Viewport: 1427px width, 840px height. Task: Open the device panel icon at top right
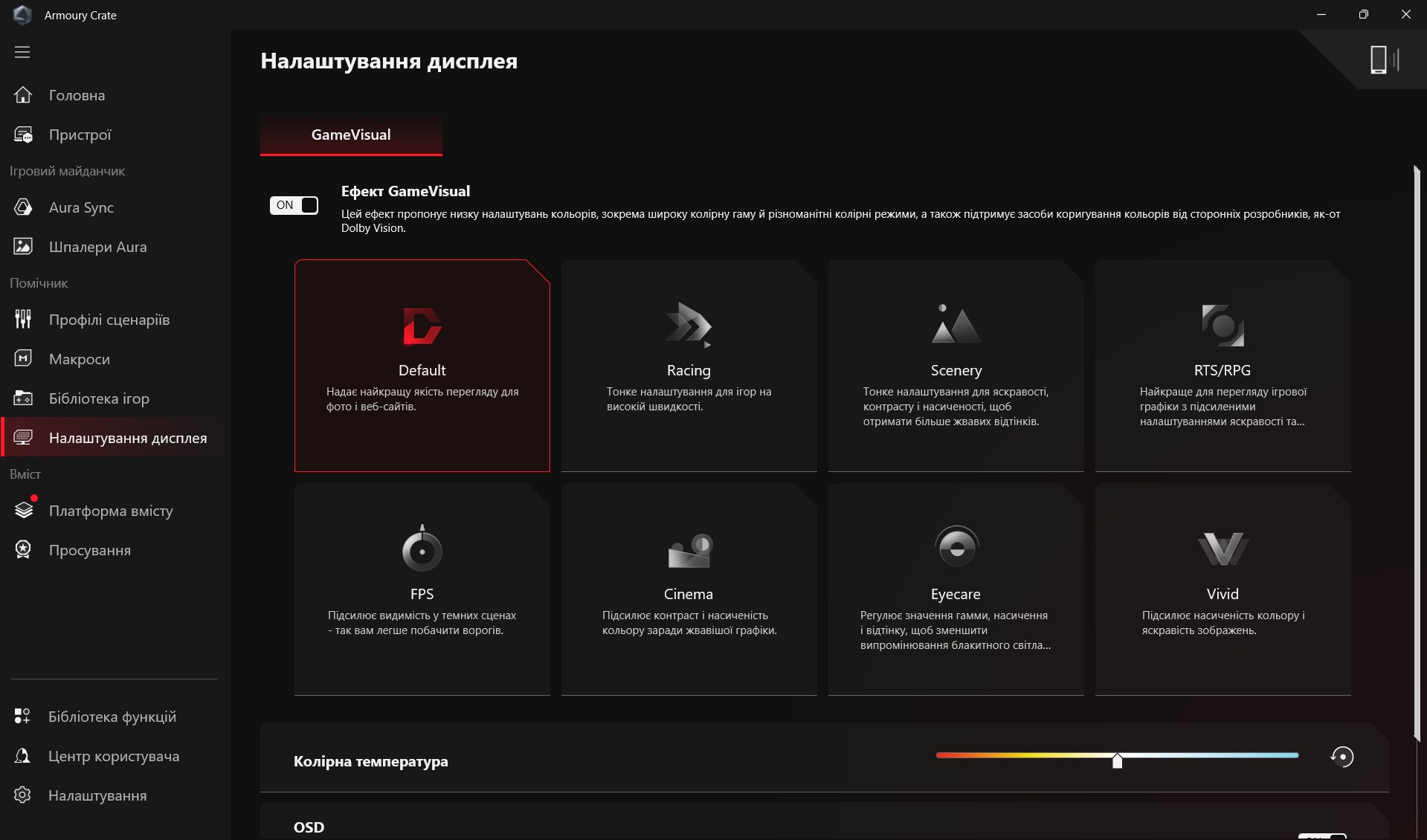point(1383,59)
